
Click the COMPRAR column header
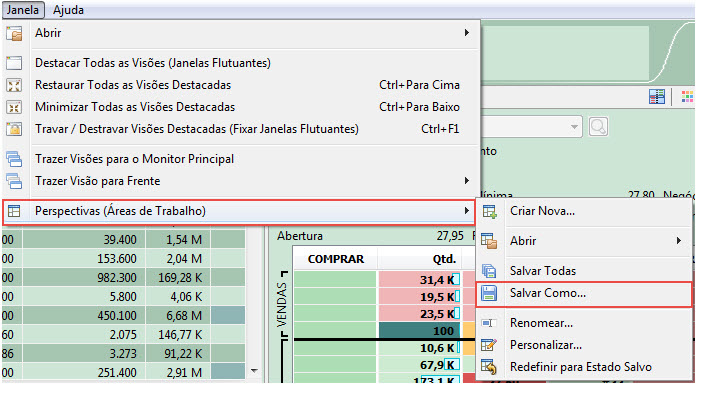tap(335, 259)
